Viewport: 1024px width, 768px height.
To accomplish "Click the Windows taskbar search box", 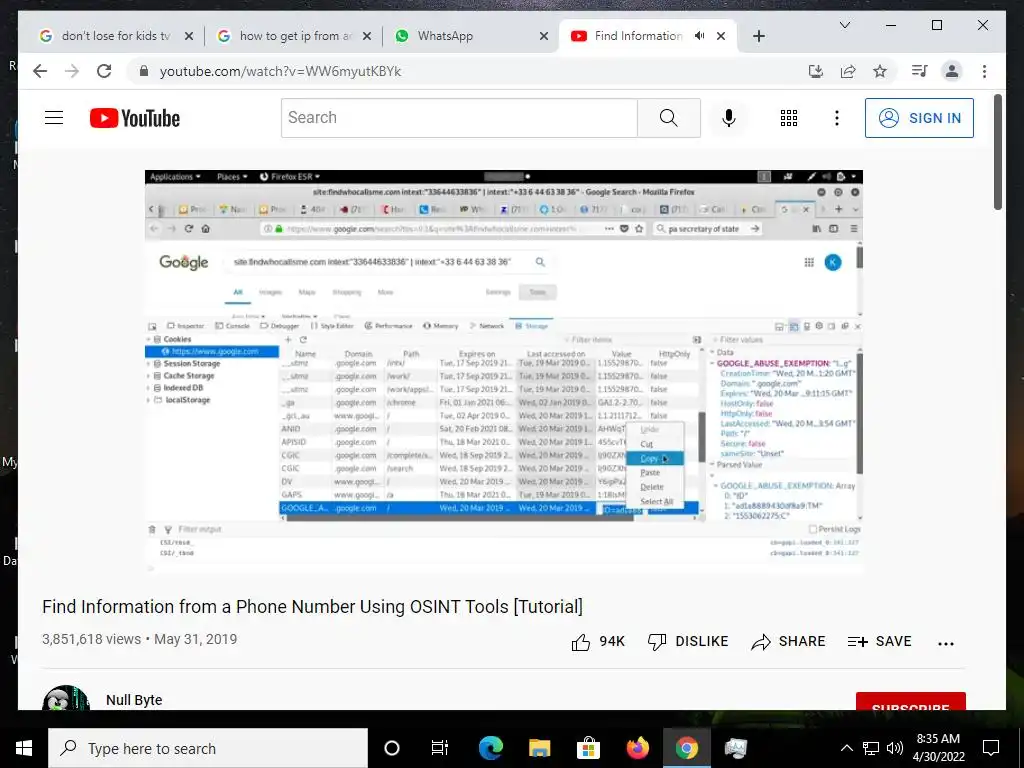I will (x=208, y=748).
